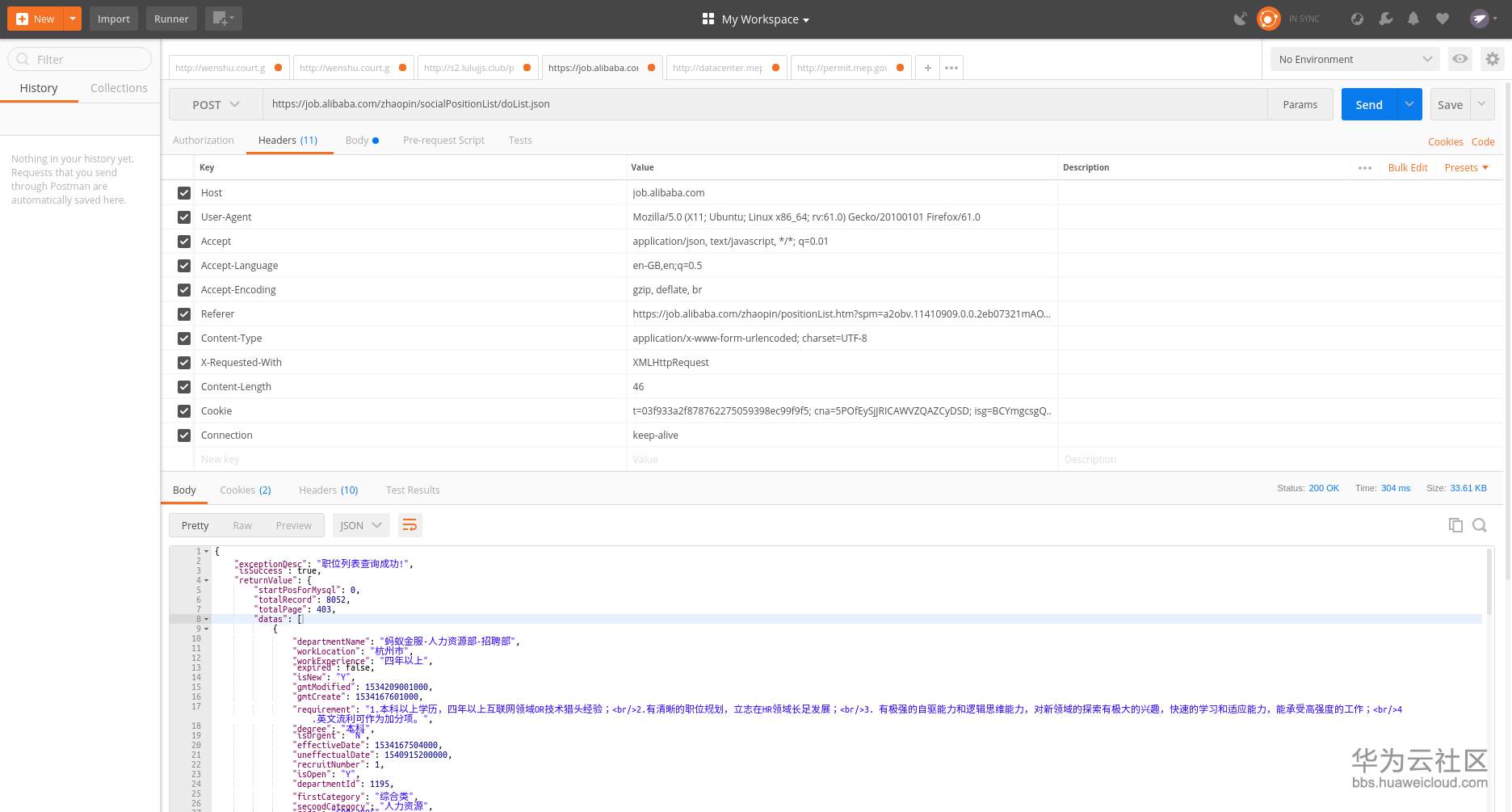Uncheck the Host header checkbox
This screenshot has width=1512, height=812.
(184, 193)
